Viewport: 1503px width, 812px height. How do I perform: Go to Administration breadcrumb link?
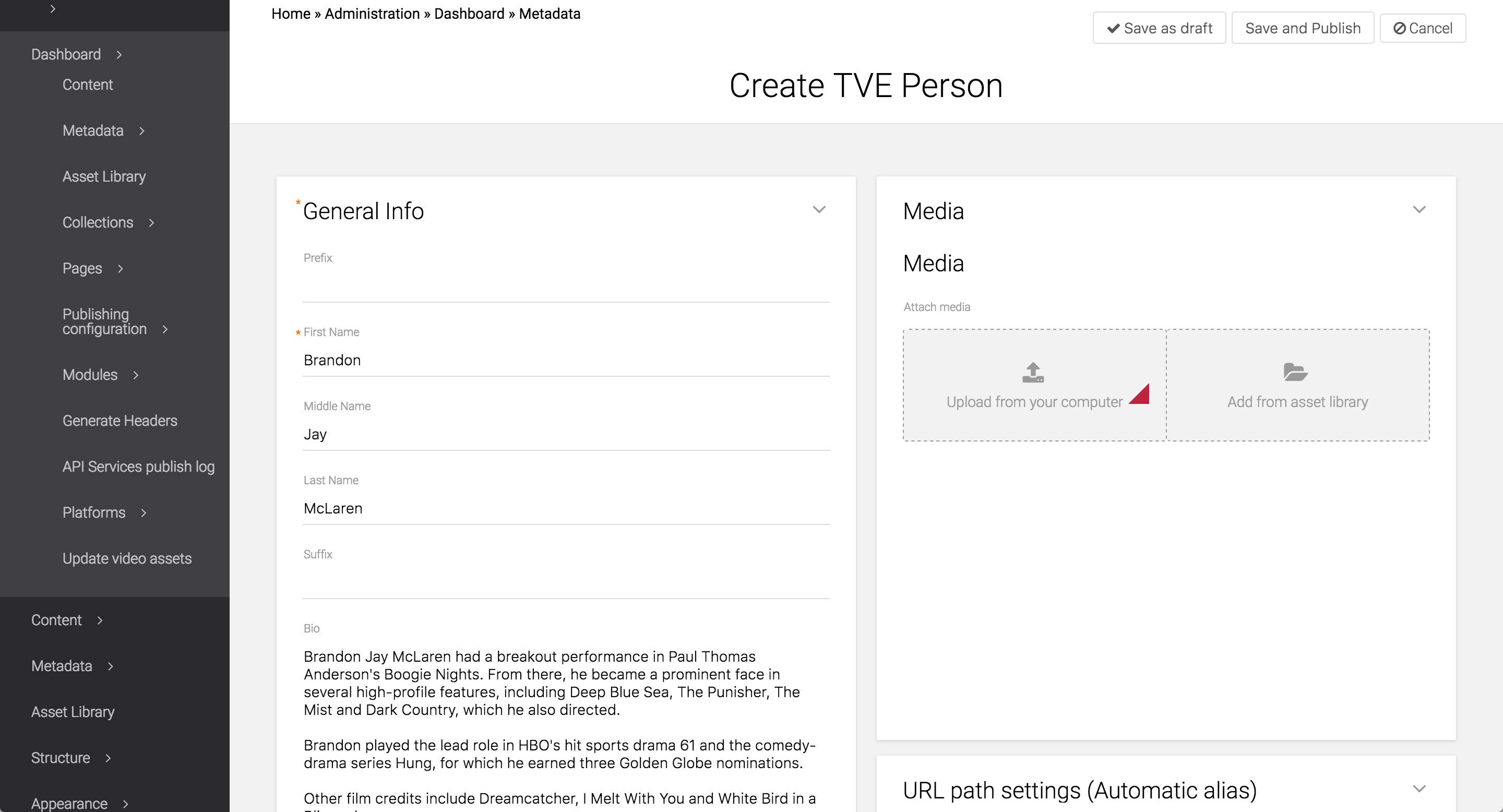[372, 14]
